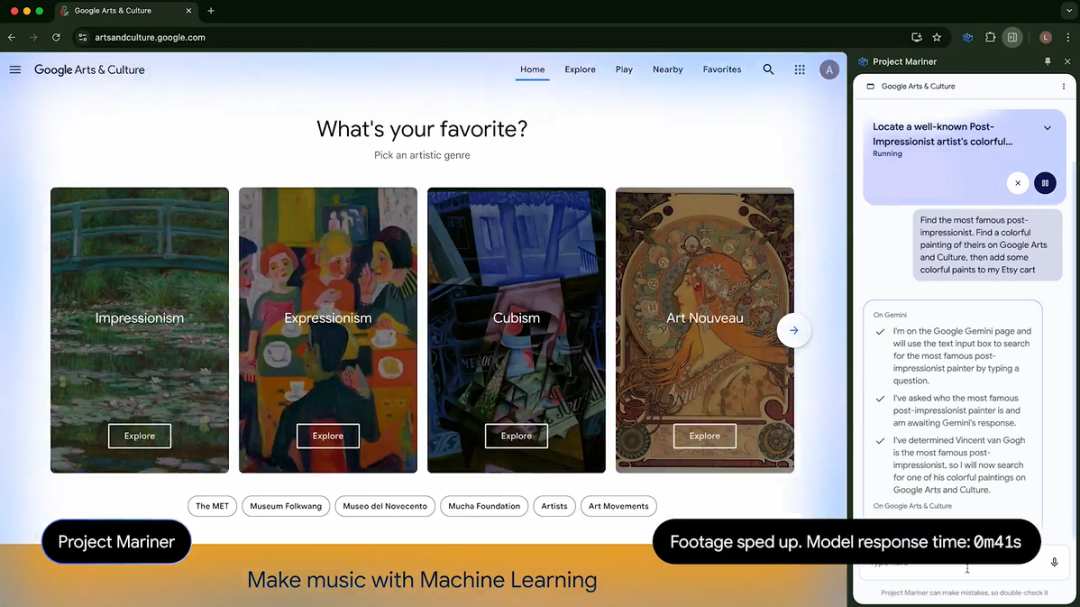Click the microphone icon in Mariner input
Viewport: 1080px width, 607px height.
[1055, 562]
